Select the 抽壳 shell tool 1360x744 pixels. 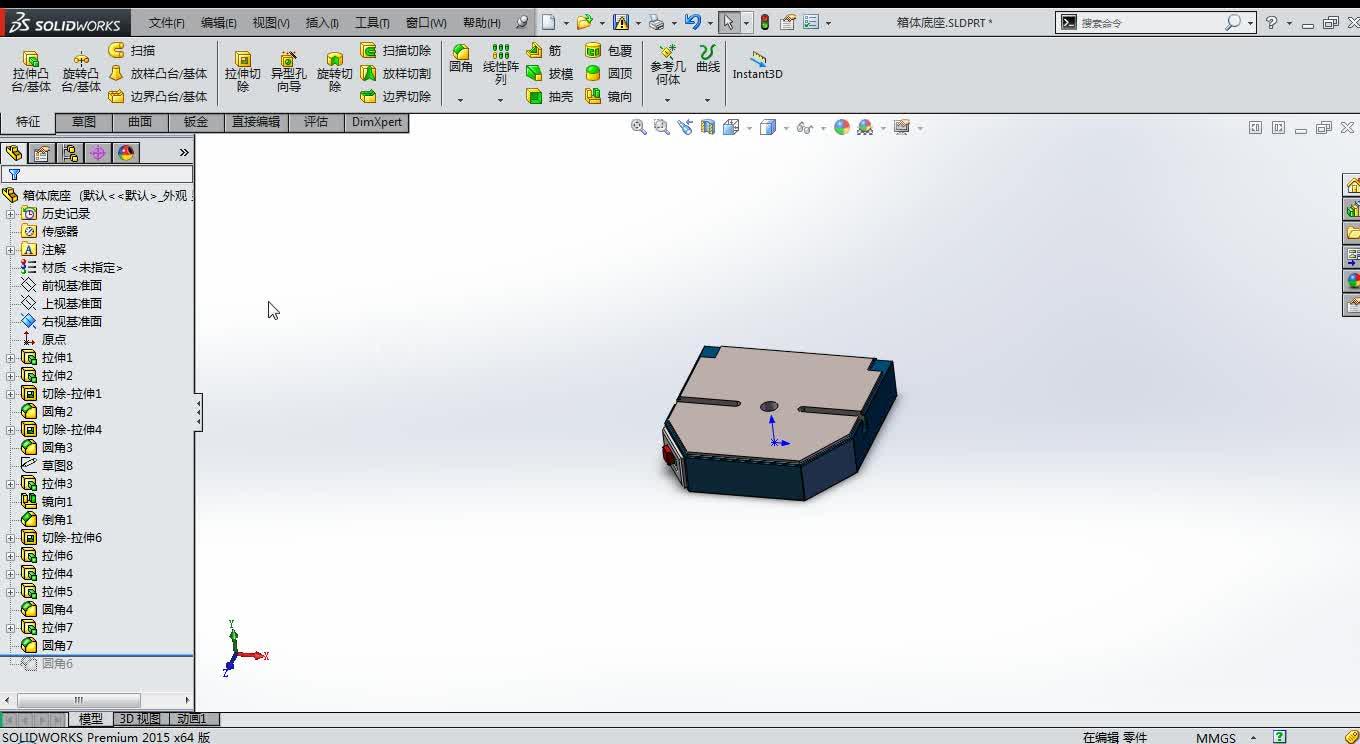pos(550,97)
